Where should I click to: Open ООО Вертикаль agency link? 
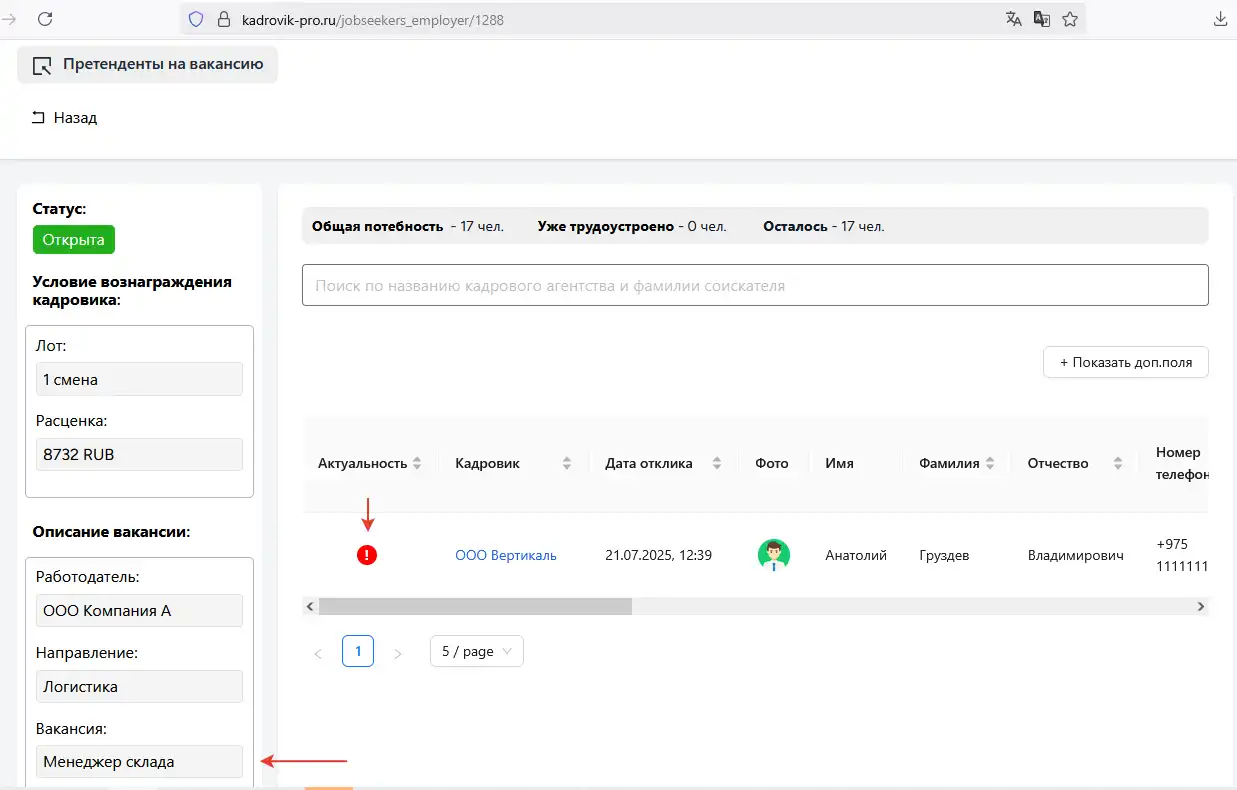click(505, 555)
